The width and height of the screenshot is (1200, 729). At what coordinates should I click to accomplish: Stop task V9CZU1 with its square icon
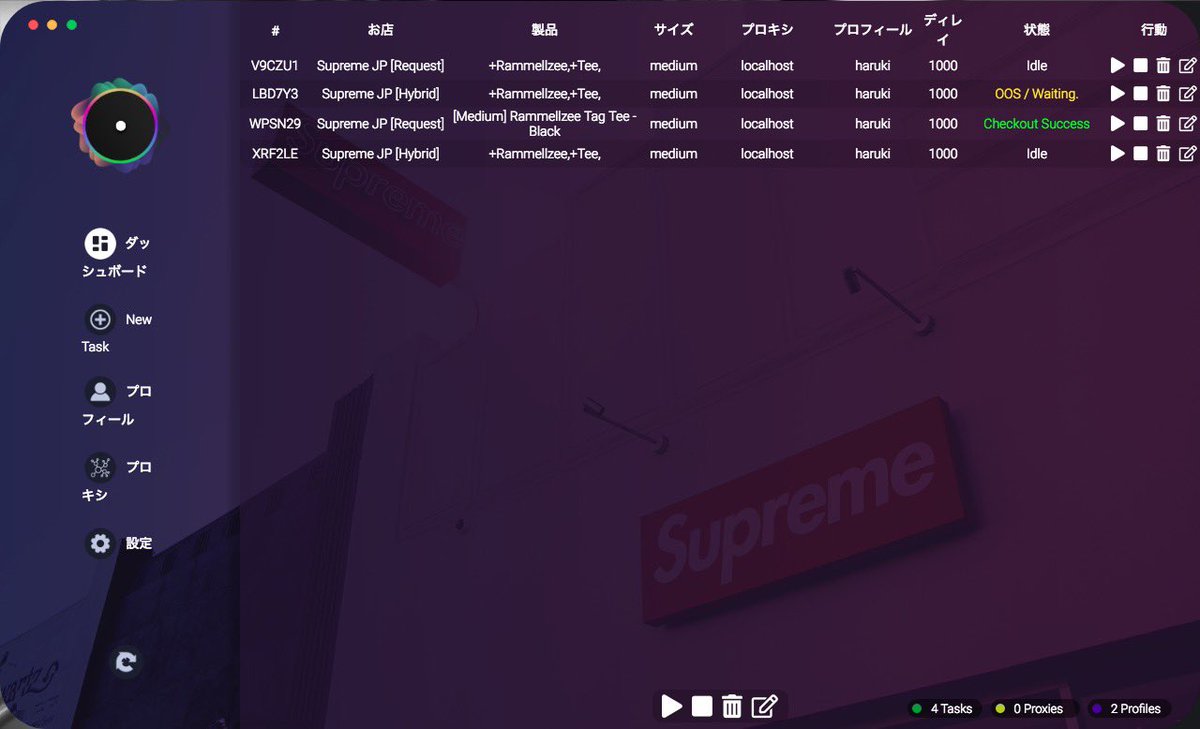click(1140, 66)
